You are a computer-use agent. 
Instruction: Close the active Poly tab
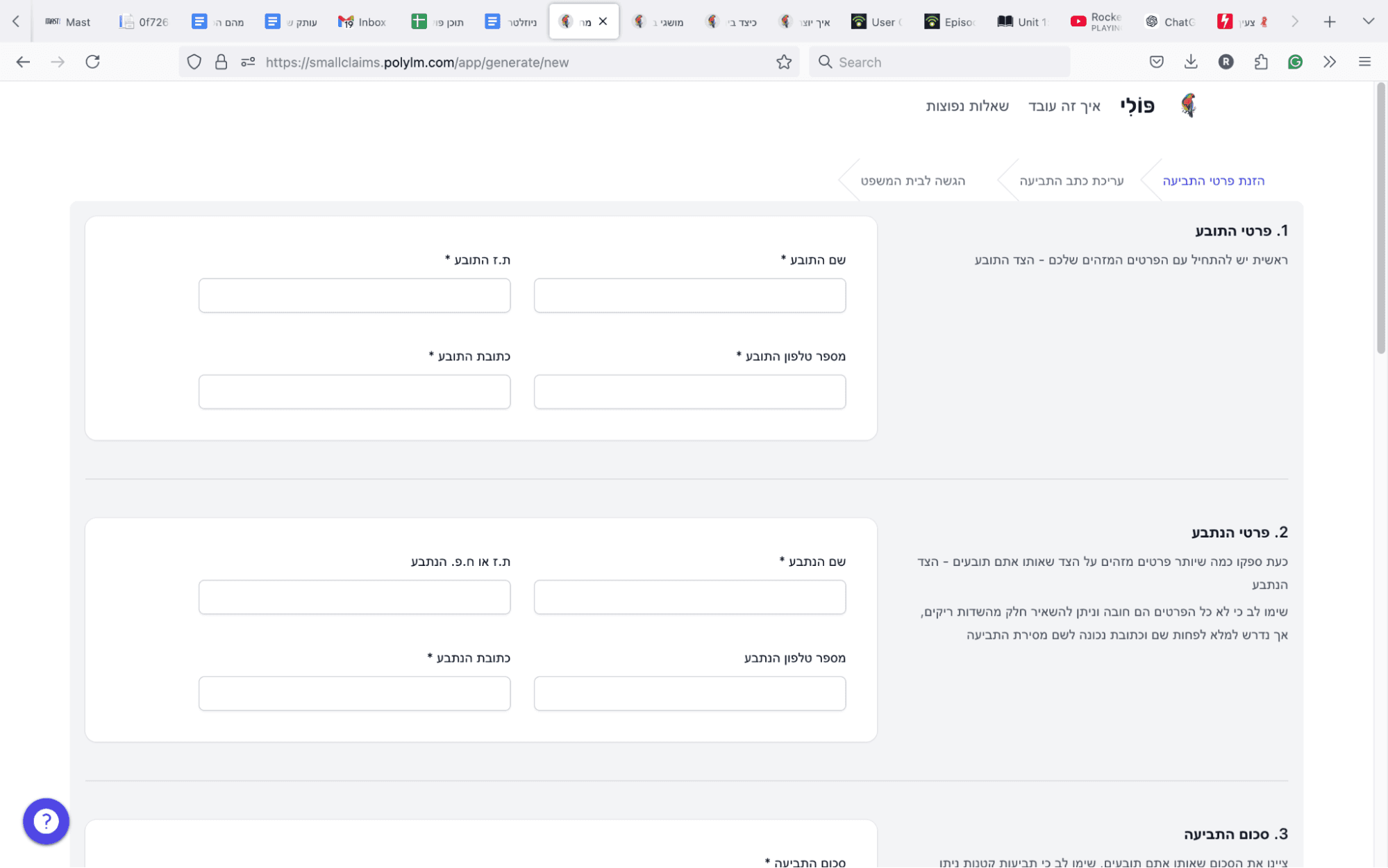(x=603, y=22)
